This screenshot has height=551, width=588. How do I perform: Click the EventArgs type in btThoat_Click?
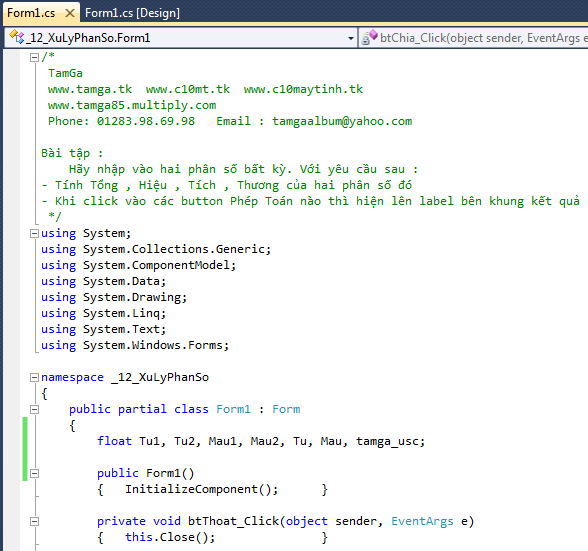click(x=422, y=521)
